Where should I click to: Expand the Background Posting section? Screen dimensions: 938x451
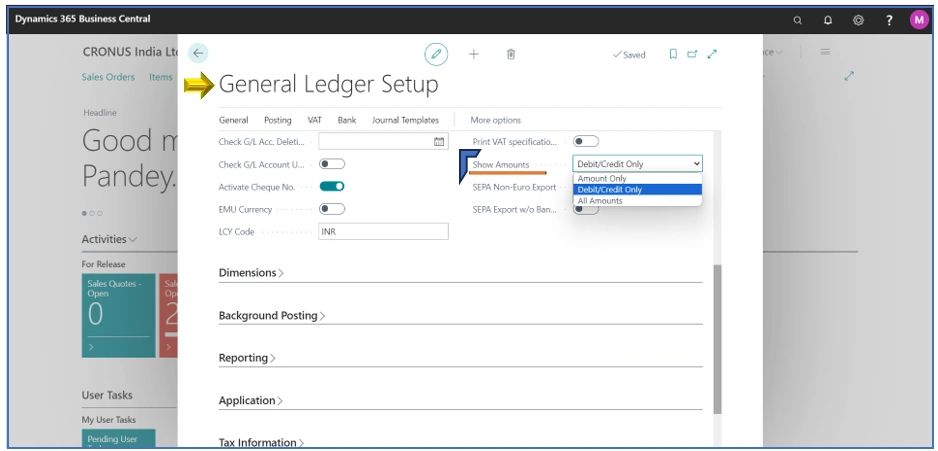coord(272,316)
